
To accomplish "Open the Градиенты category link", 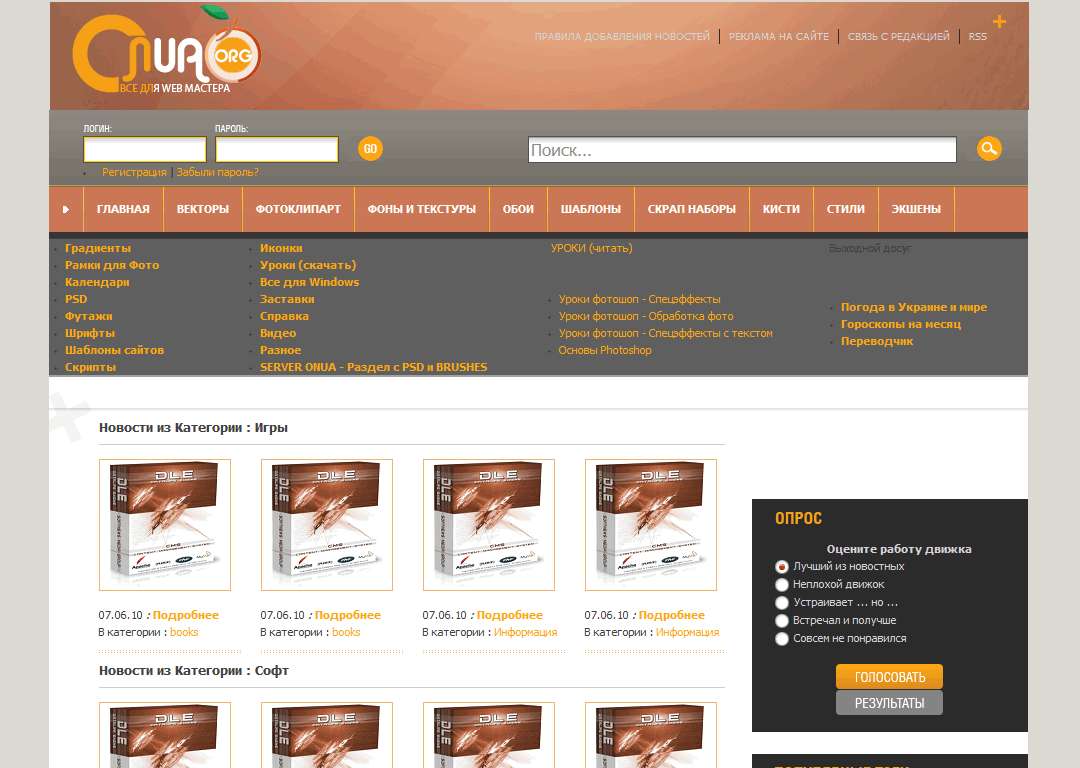I will coord(98,248).
